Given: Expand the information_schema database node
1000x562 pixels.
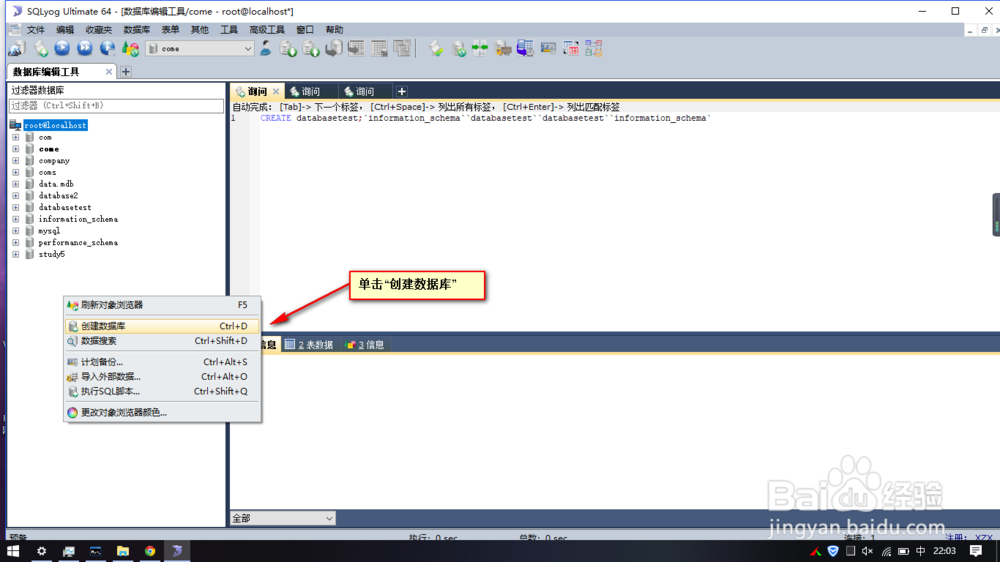Looking at the screenshot, I should click(16, 219).
